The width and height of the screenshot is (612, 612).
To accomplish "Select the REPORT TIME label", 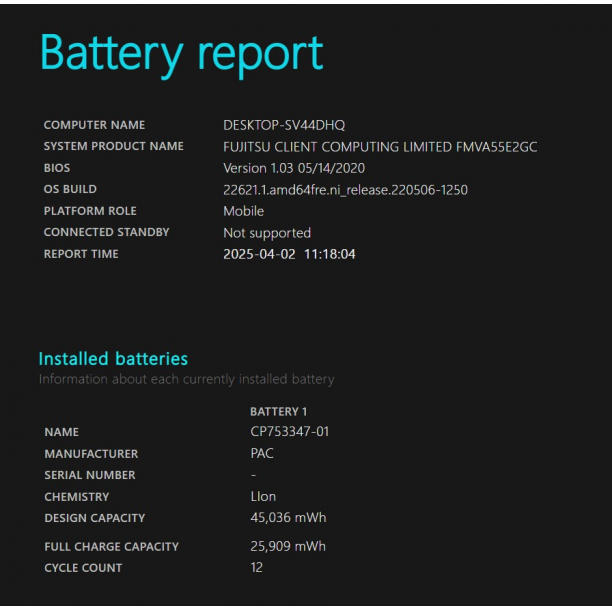I will 81,254.
